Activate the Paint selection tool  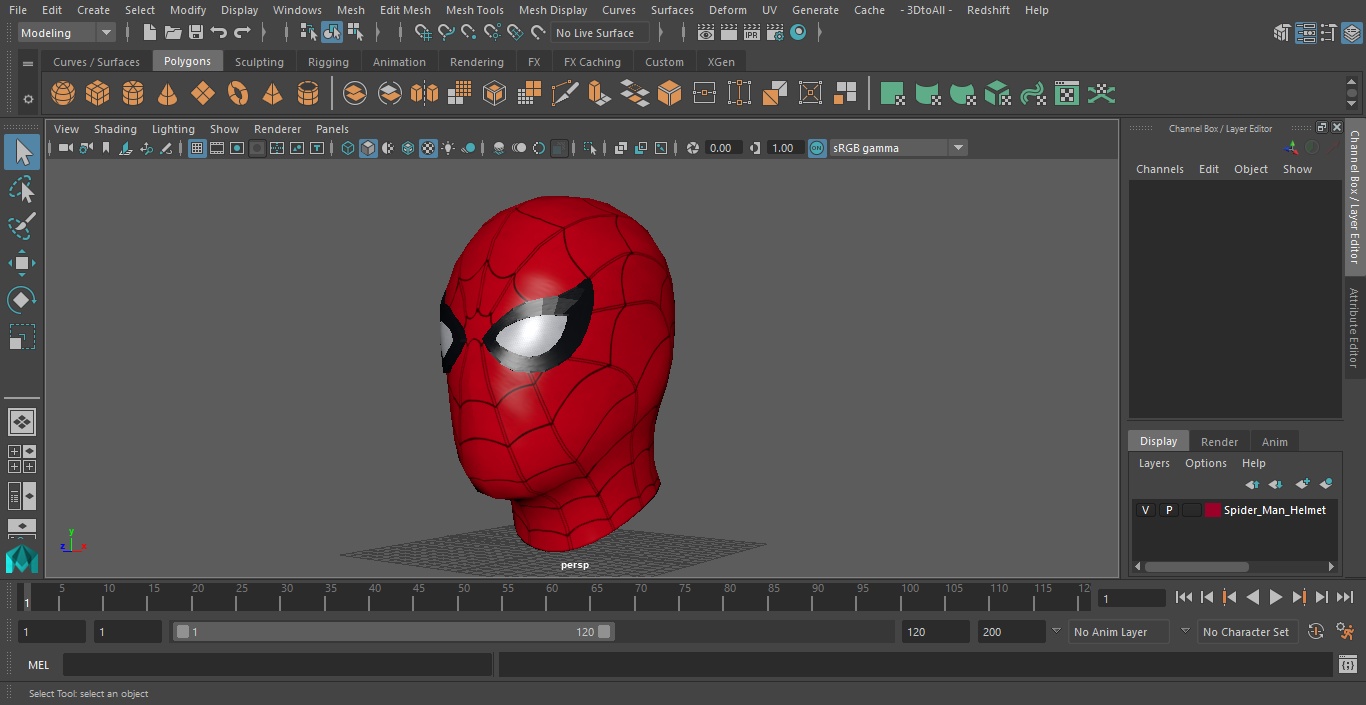click(22, 226)
